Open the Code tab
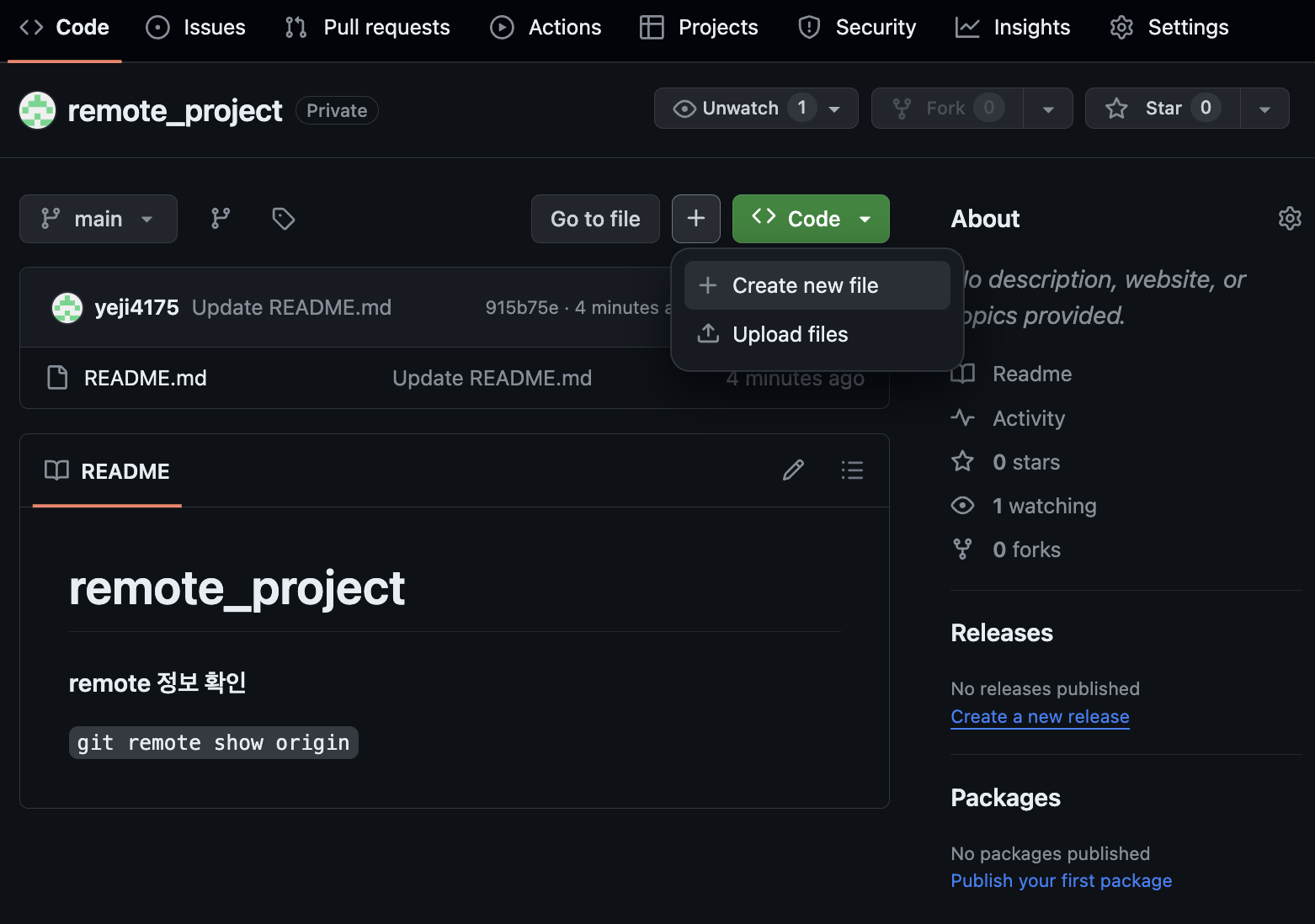The width and height of the screenshot is (1315, 924). click(x=65, y=27)
